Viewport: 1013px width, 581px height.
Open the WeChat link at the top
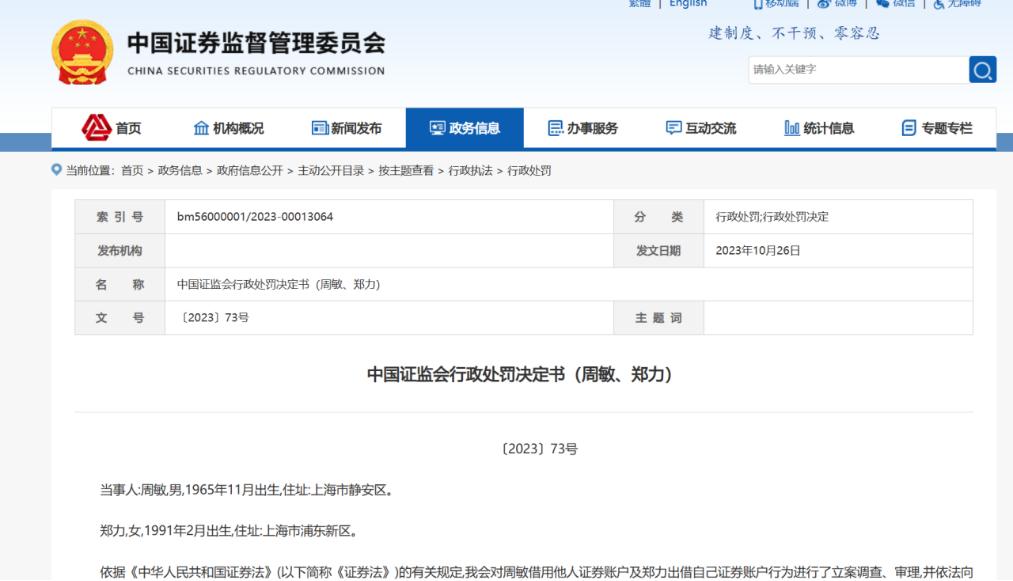click(895, 3)
